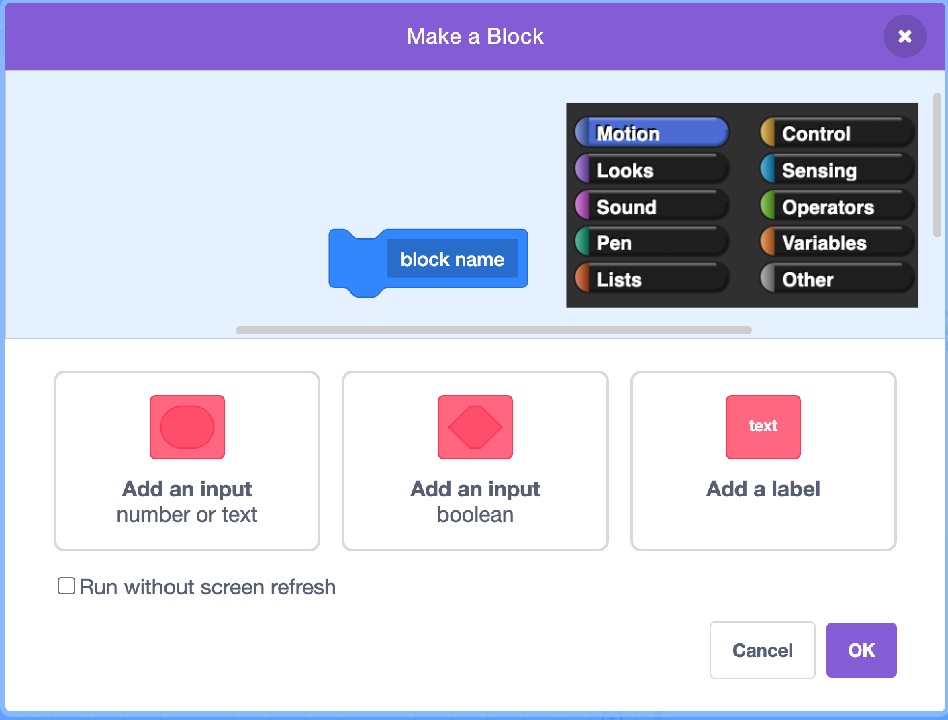Select the Sound category
Screen dimensions: 948x720
650,206
